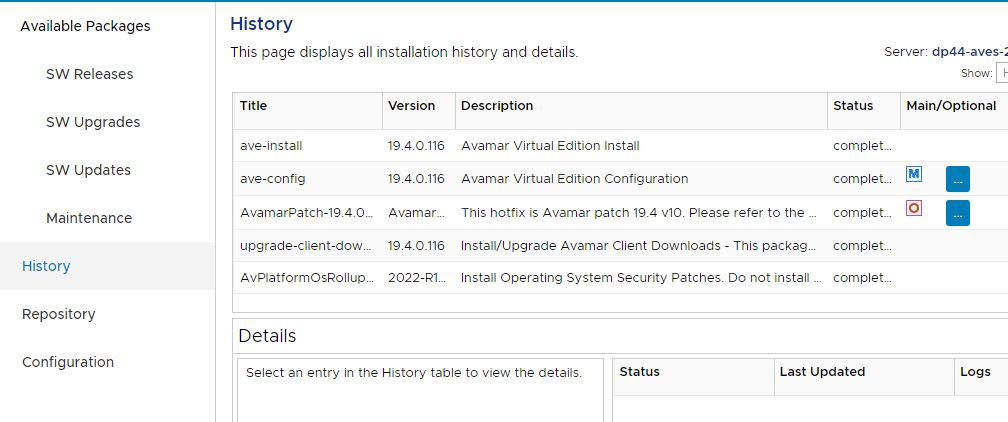The height and width of the screenshot is (422, 1008).
Task: Select the upgrade-client-downloads history entry
Action: pyautogui.click(x=305, y=246)
